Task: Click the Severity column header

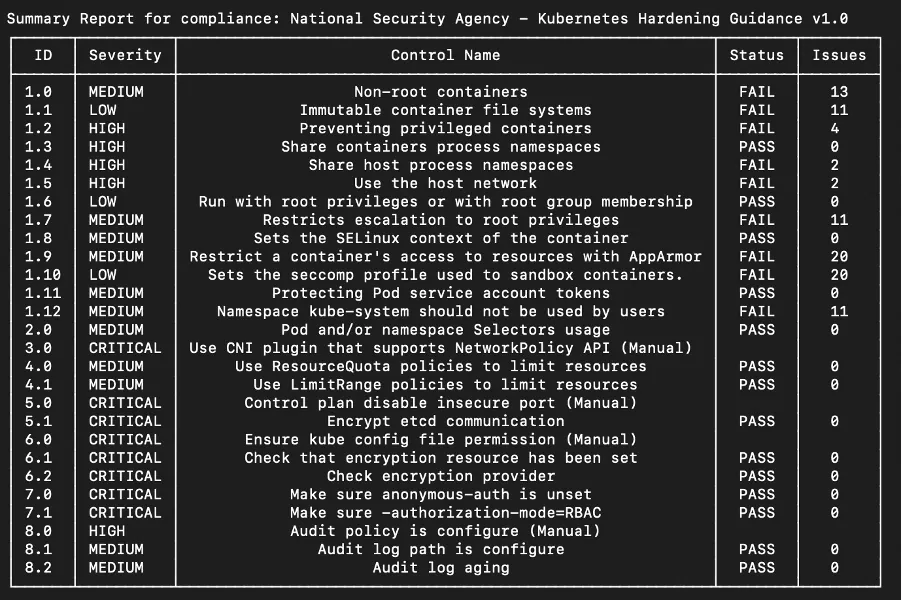Action: tap(125, 55)
